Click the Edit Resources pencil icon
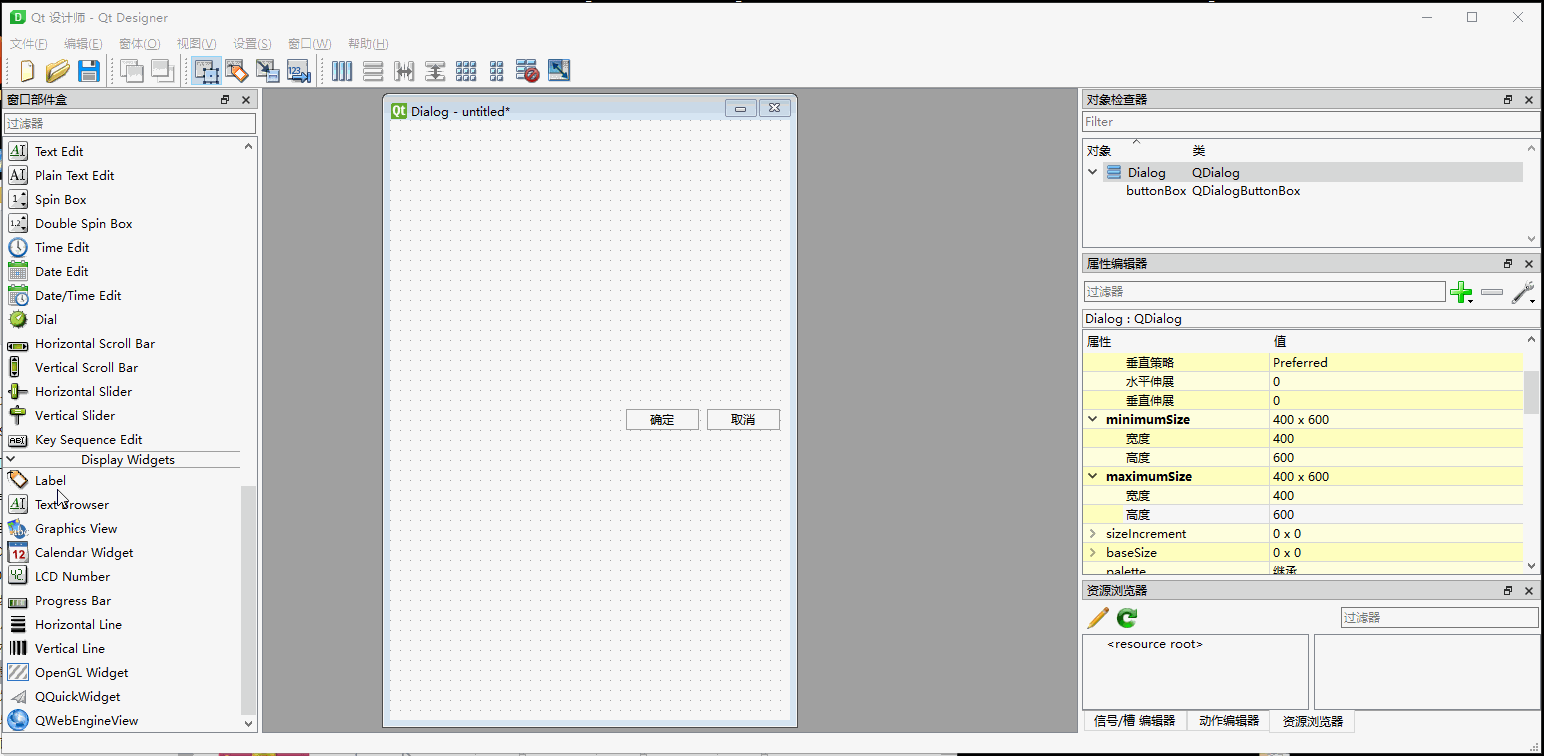Viewport: 1544px width, 756px height. [x=1096, y=617]
